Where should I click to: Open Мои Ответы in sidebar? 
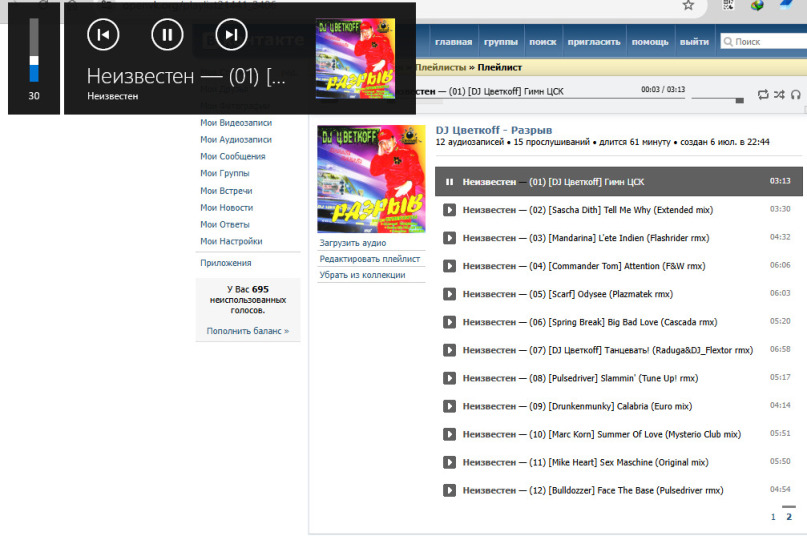pyautogui.click(x=225, y=224)
